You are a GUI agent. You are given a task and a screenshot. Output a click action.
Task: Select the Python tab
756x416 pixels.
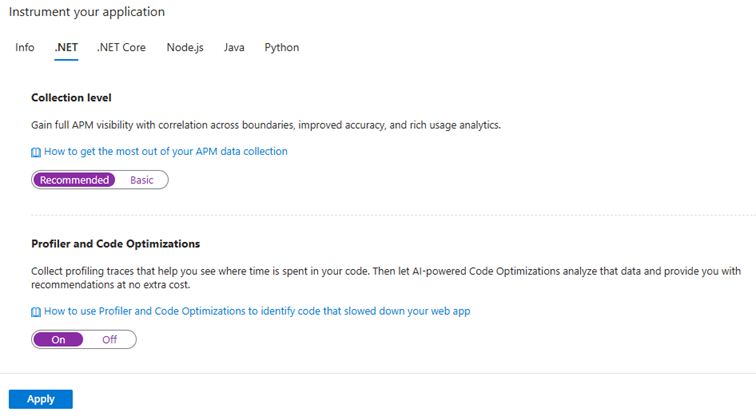(x=282, y=47)
